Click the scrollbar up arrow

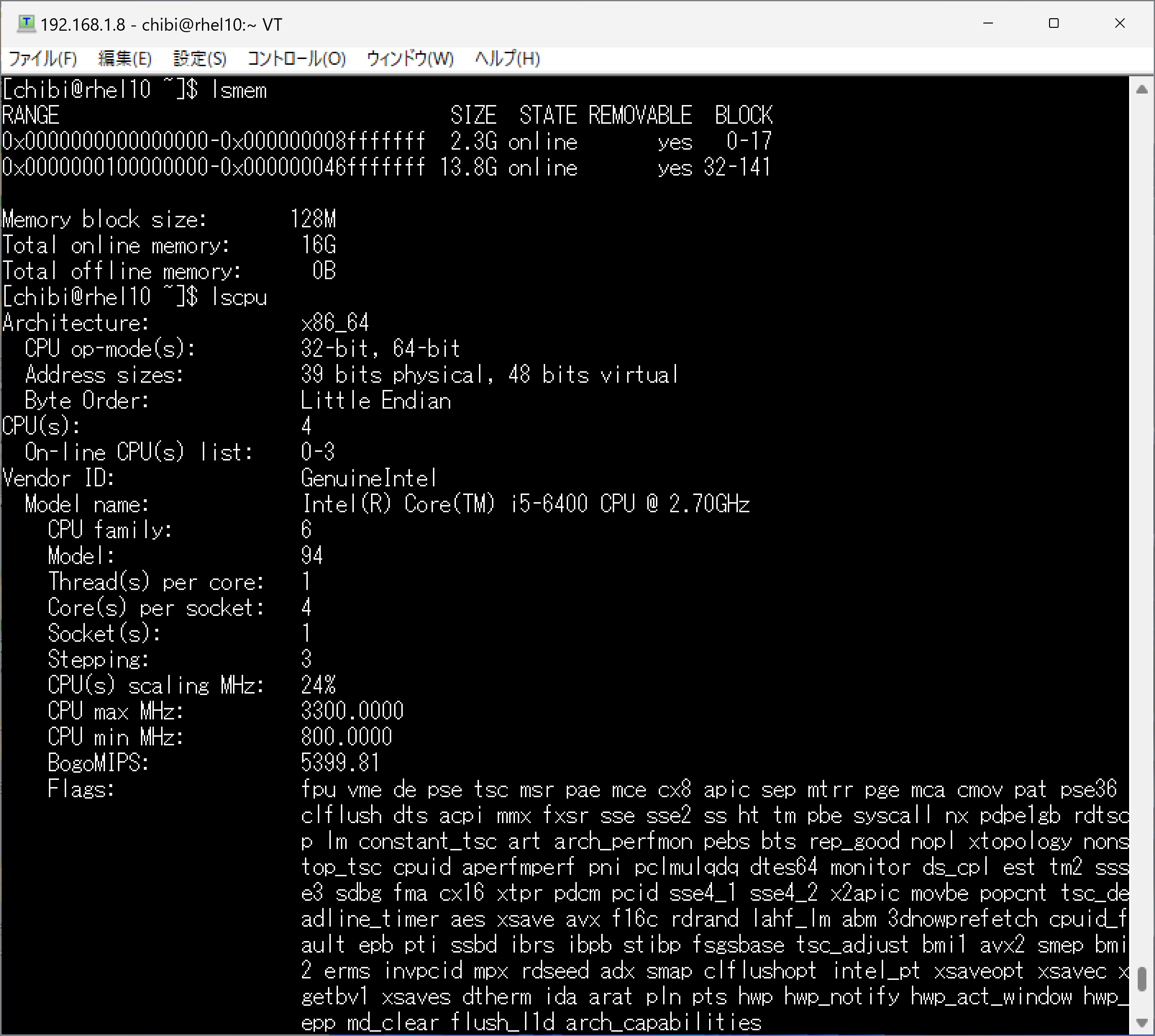click(x=1142, y=89)
